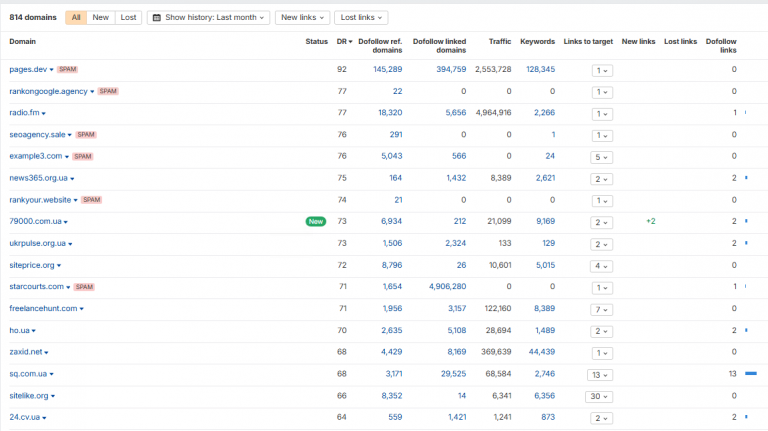Expand the caret next to rankyour.website
Viewport: 768px width, 431px height.
(75, 200)
